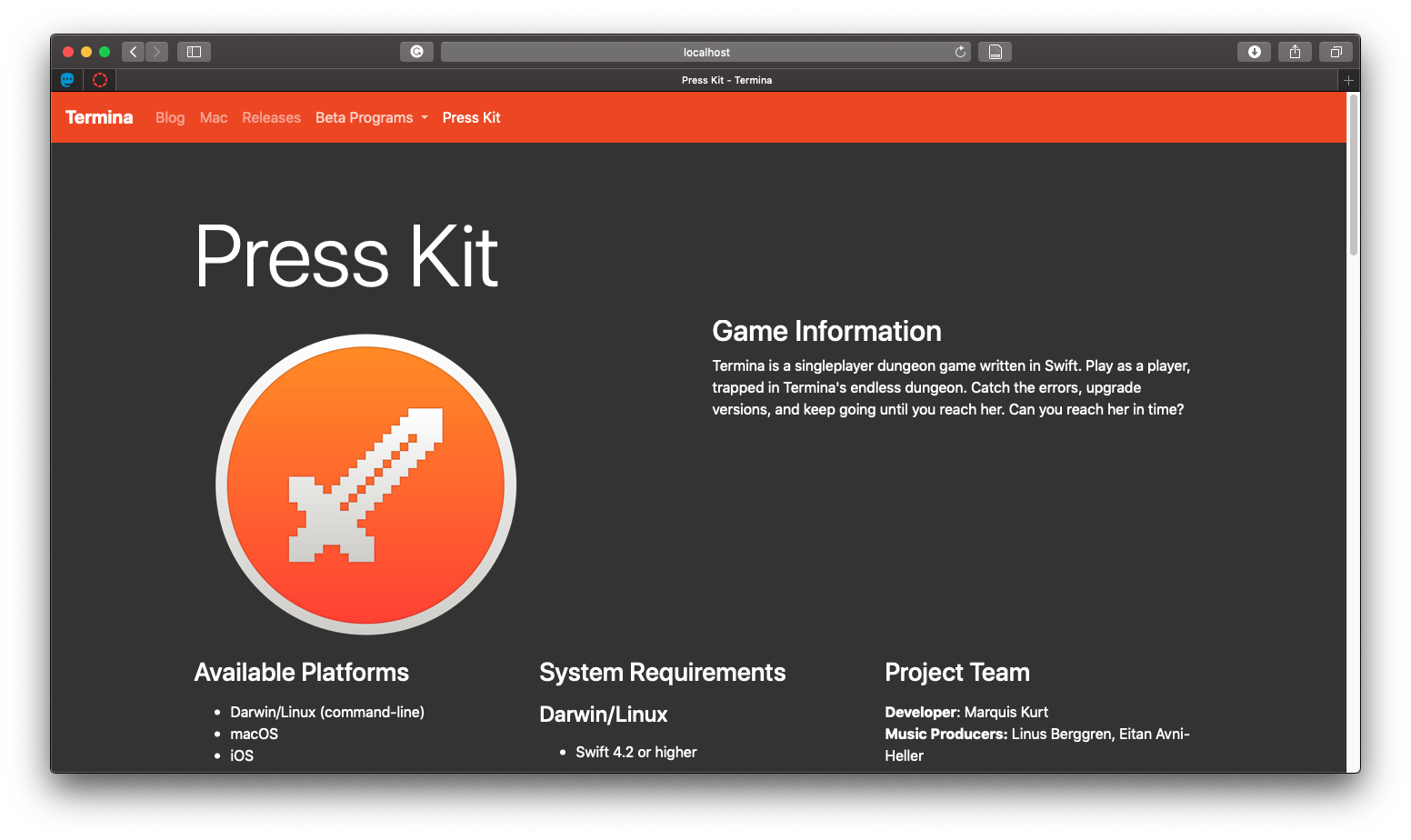Open the Releases nav link
The width and height of the screenshot is (1411, 840).
pos(271,117)
